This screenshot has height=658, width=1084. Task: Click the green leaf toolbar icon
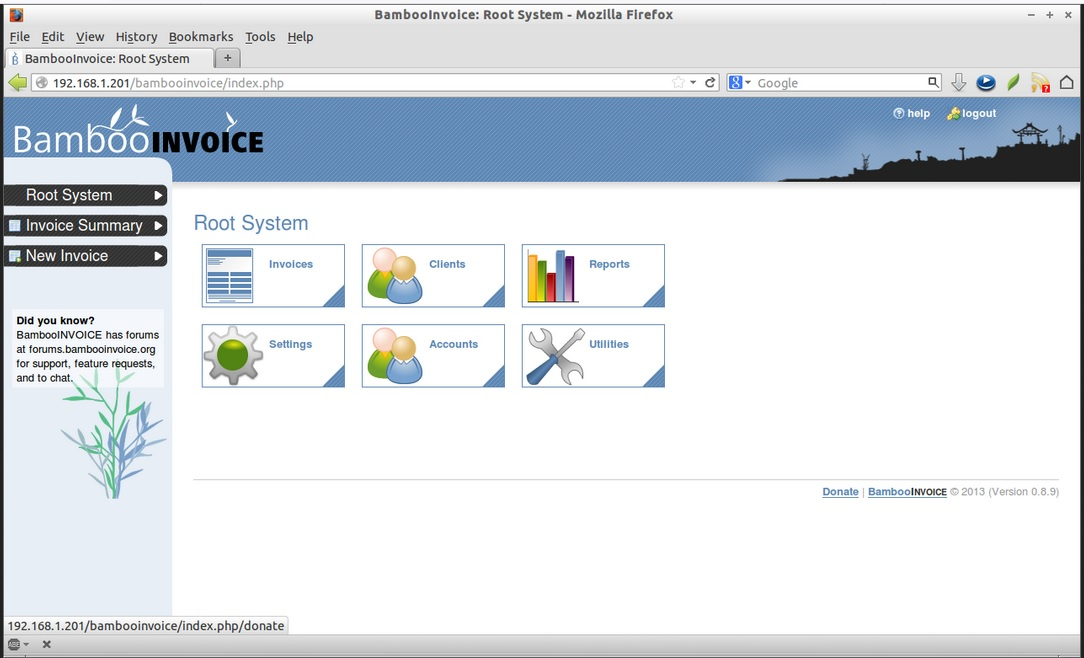(x=1013, y=83)
